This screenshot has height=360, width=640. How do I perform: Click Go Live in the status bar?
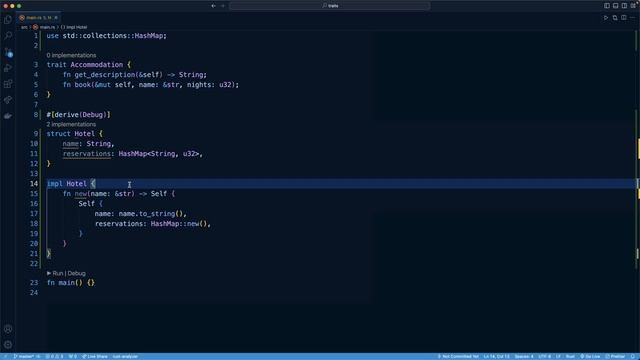(590, 356)
